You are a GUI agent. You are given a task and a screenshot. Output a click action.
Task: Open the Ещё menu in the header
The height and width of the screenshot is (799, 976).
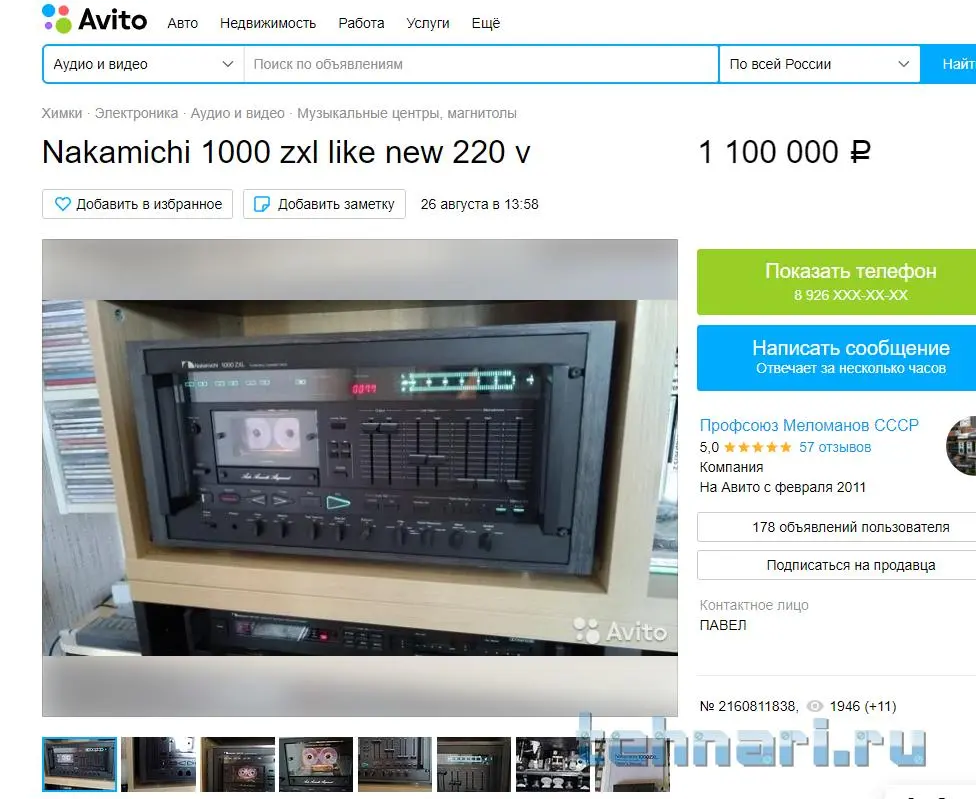486,23
